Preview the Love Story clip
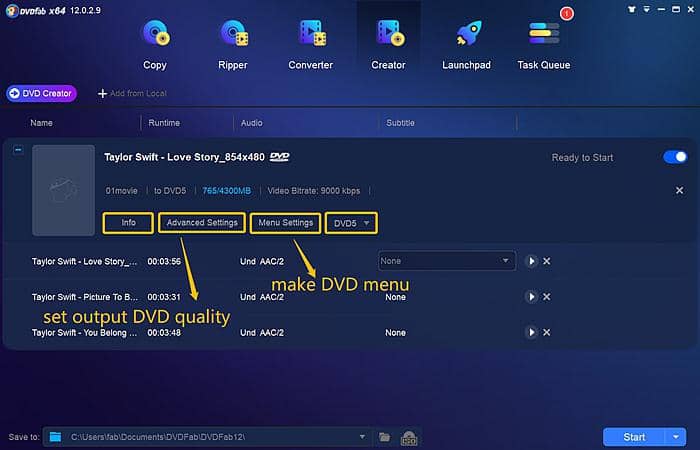This screenshot has height=450, width=700. 531,261
